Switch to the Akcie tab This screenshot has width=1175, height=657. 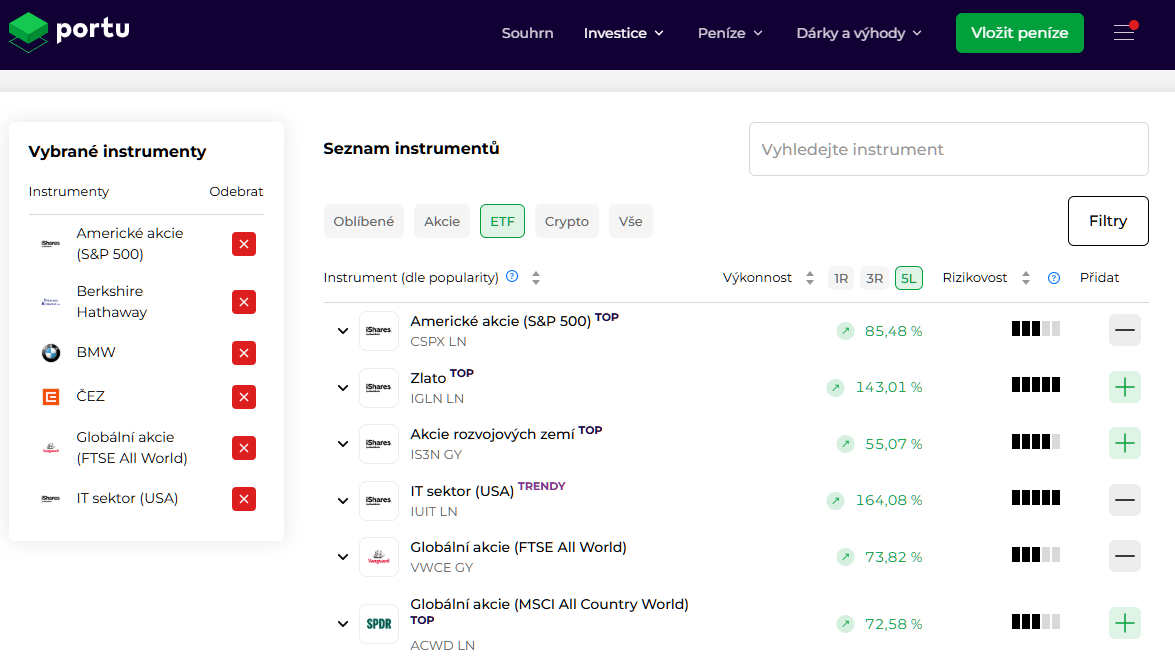tap(442, 221)
